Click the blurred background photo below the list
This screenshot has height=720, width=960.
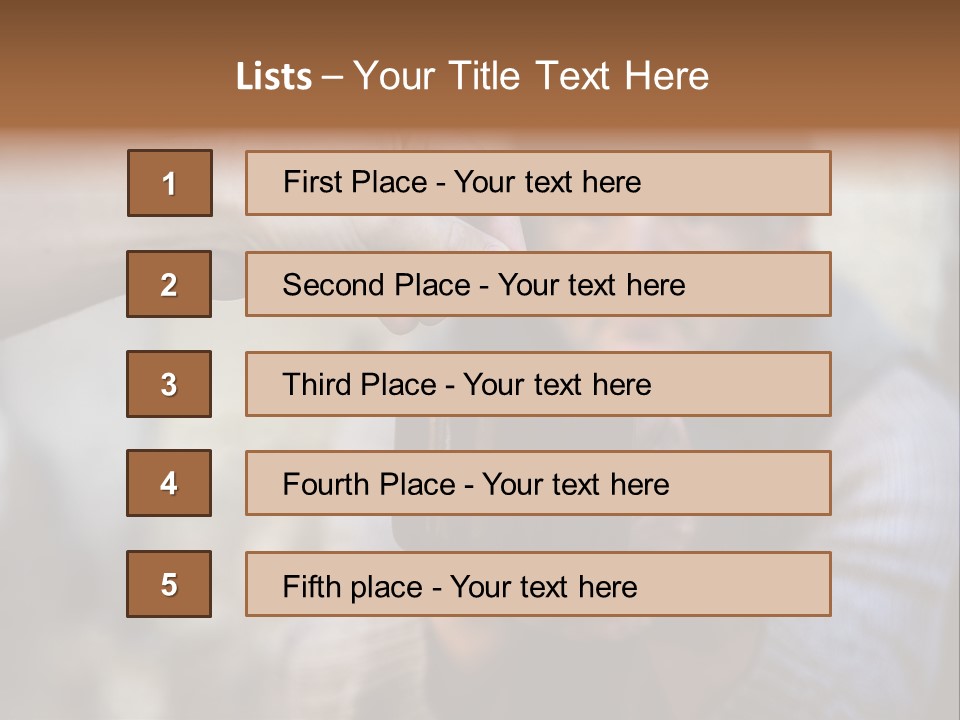(x=480, y=670)
